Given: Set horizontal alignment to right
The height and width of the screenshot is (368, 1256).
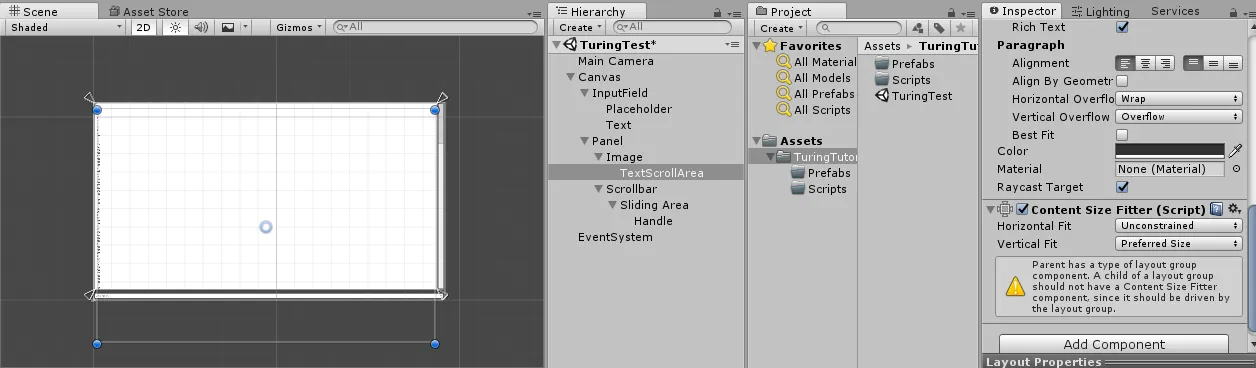Looking at the screenshot, I should (x=1166, y=63).
